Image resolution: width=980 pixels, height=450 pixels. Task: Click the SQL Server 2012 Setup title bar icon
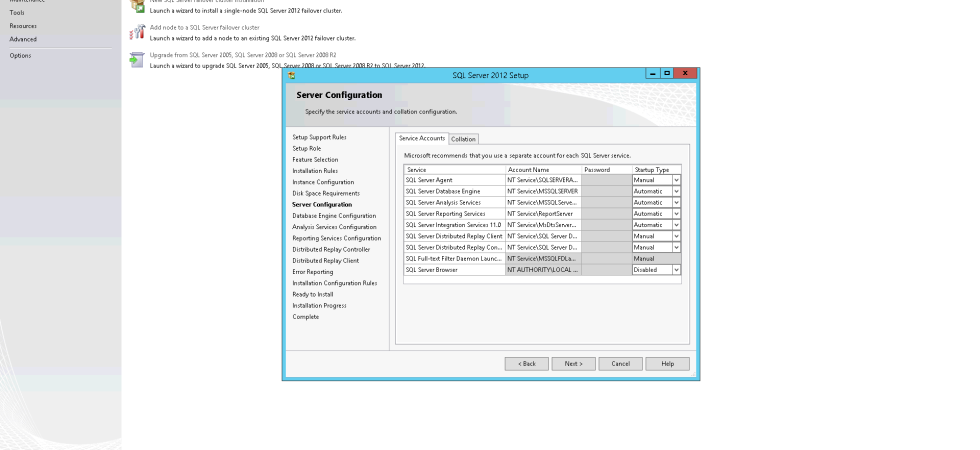(x=291, y=75)
